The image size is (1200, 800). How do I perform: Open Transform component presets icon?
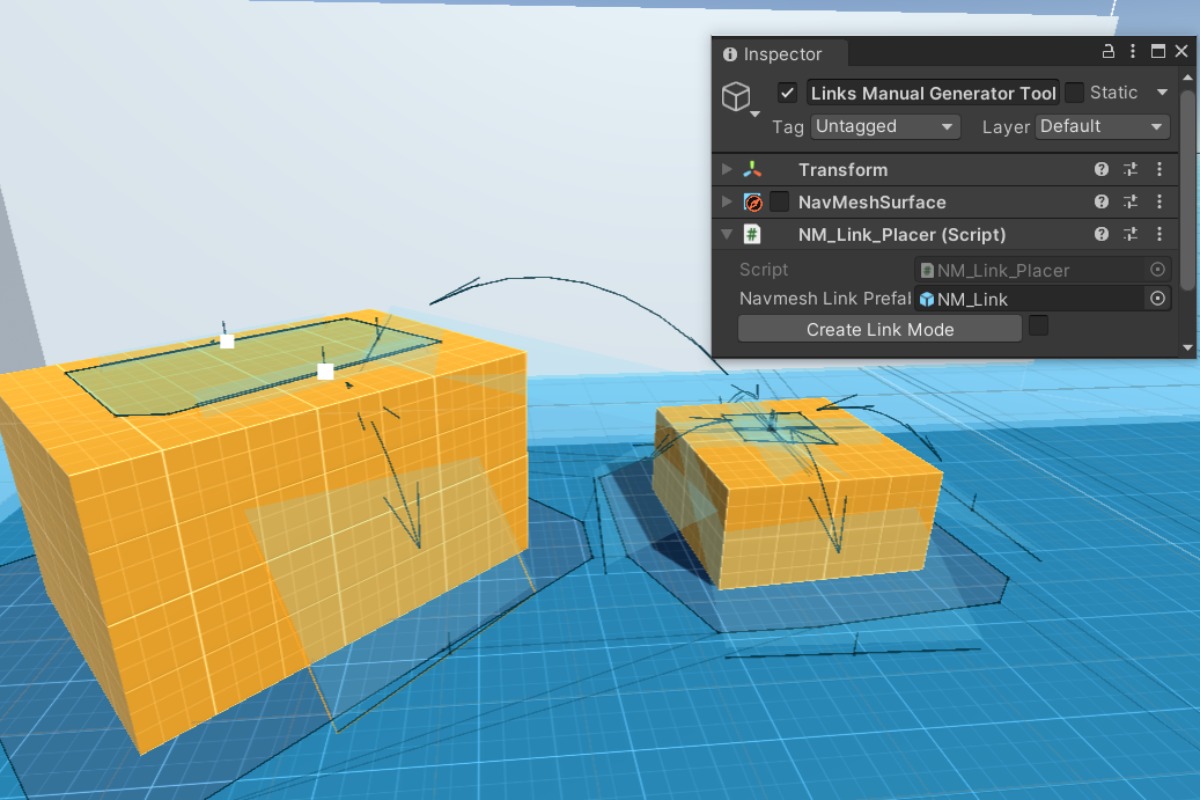pos(1131,170)
